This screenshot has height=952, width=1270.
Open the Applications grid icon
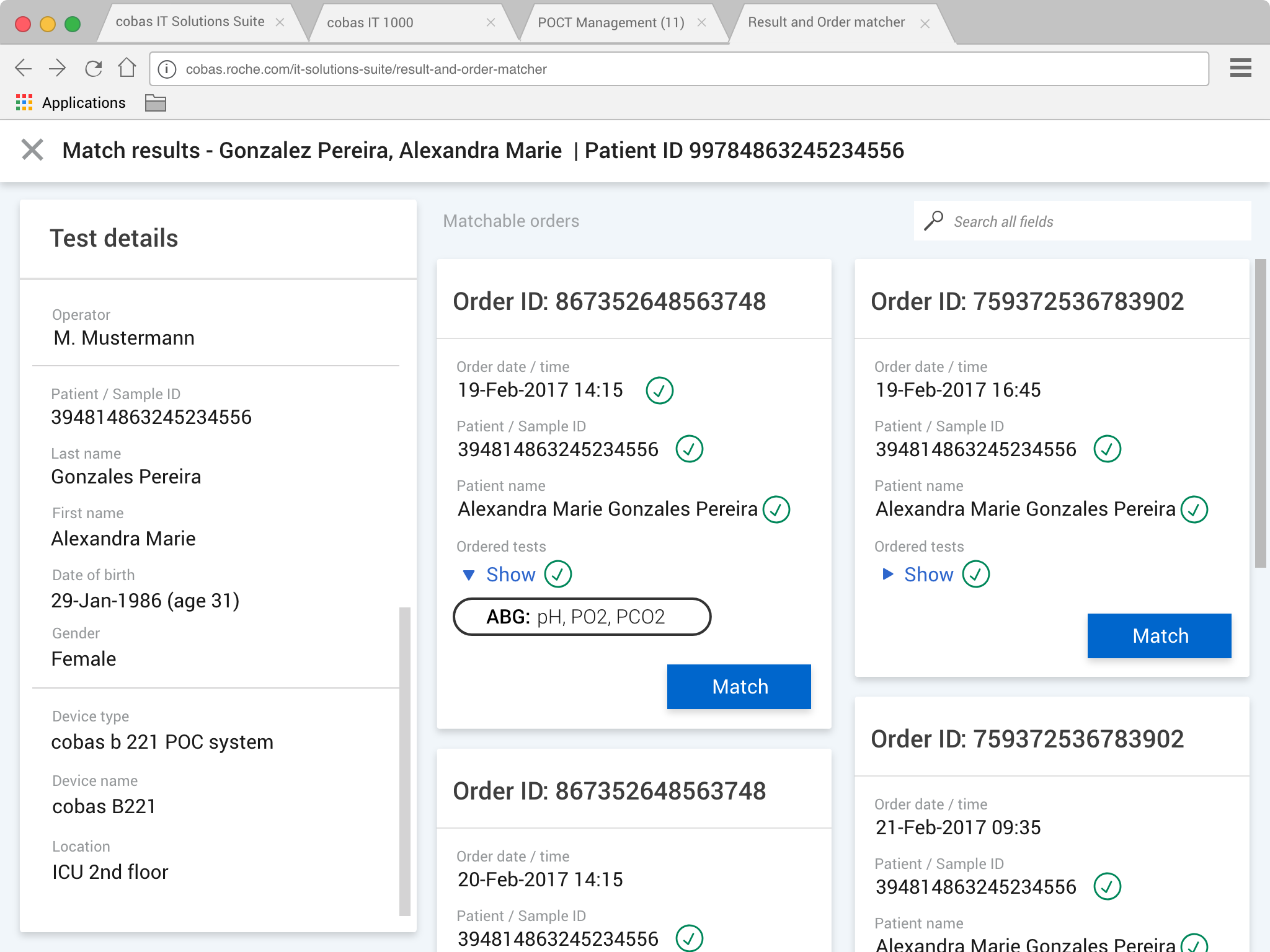[24, 103]
